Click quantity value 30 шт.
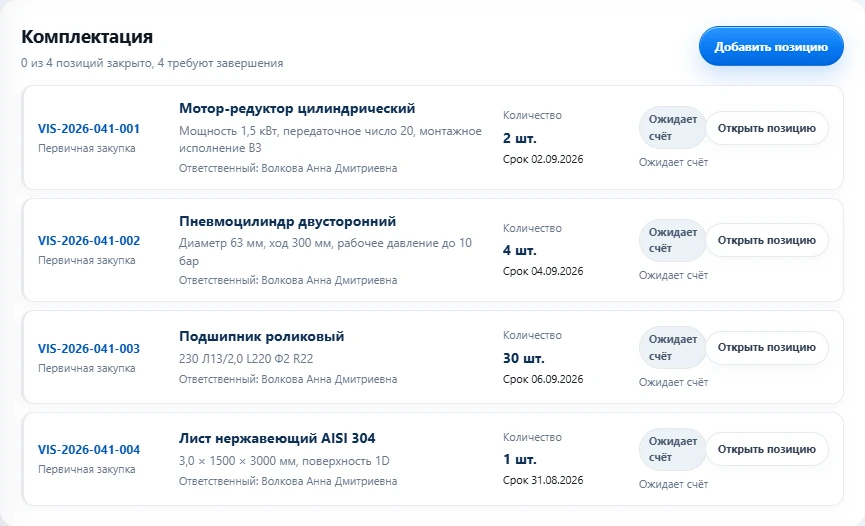865x526 pixels. [x=524, y=358]
